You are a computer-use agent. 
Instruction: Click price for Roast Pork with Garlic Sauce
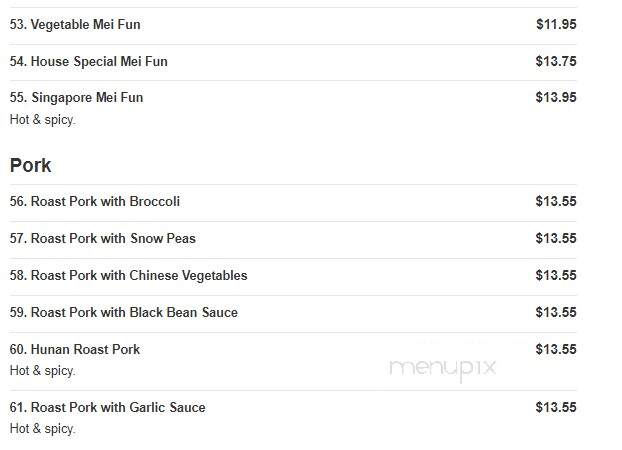pos(556,407)
